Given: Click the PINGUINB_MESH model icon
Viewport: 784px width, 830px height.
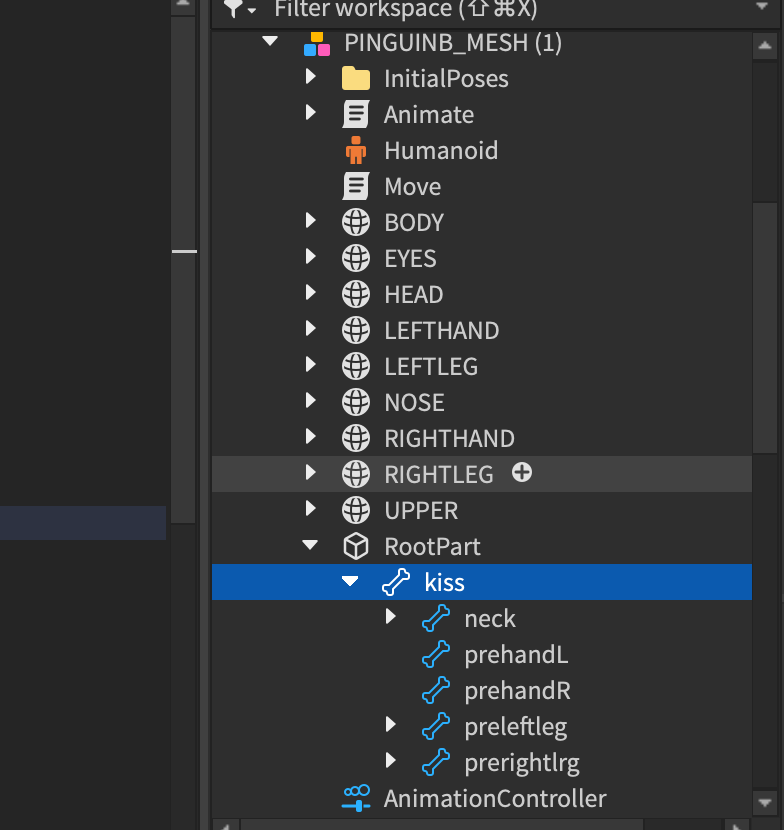Looking at the screenshot, I should click(316, 43).
